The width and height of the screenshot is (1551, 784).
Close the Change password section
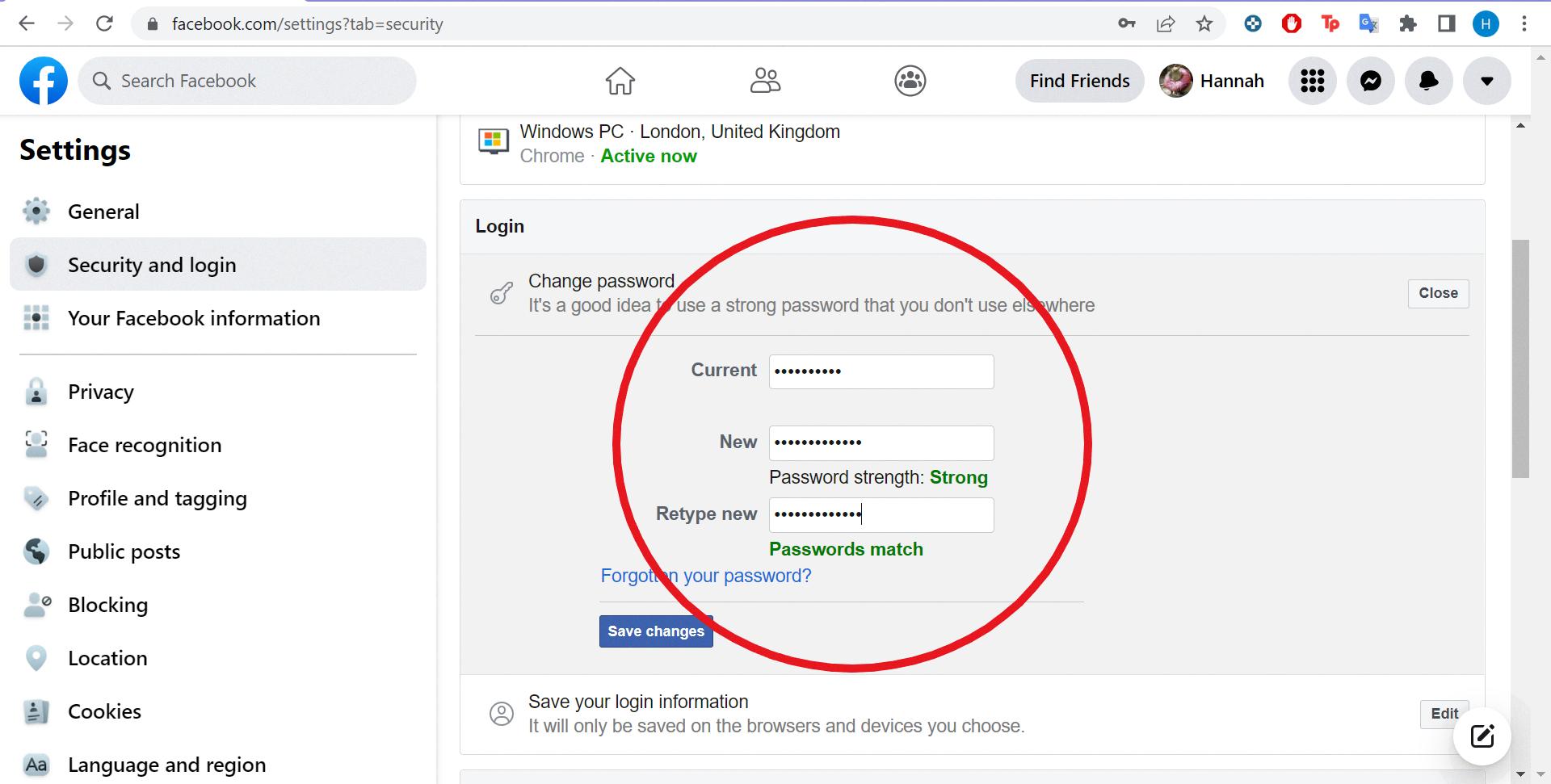click(1438, 293)
